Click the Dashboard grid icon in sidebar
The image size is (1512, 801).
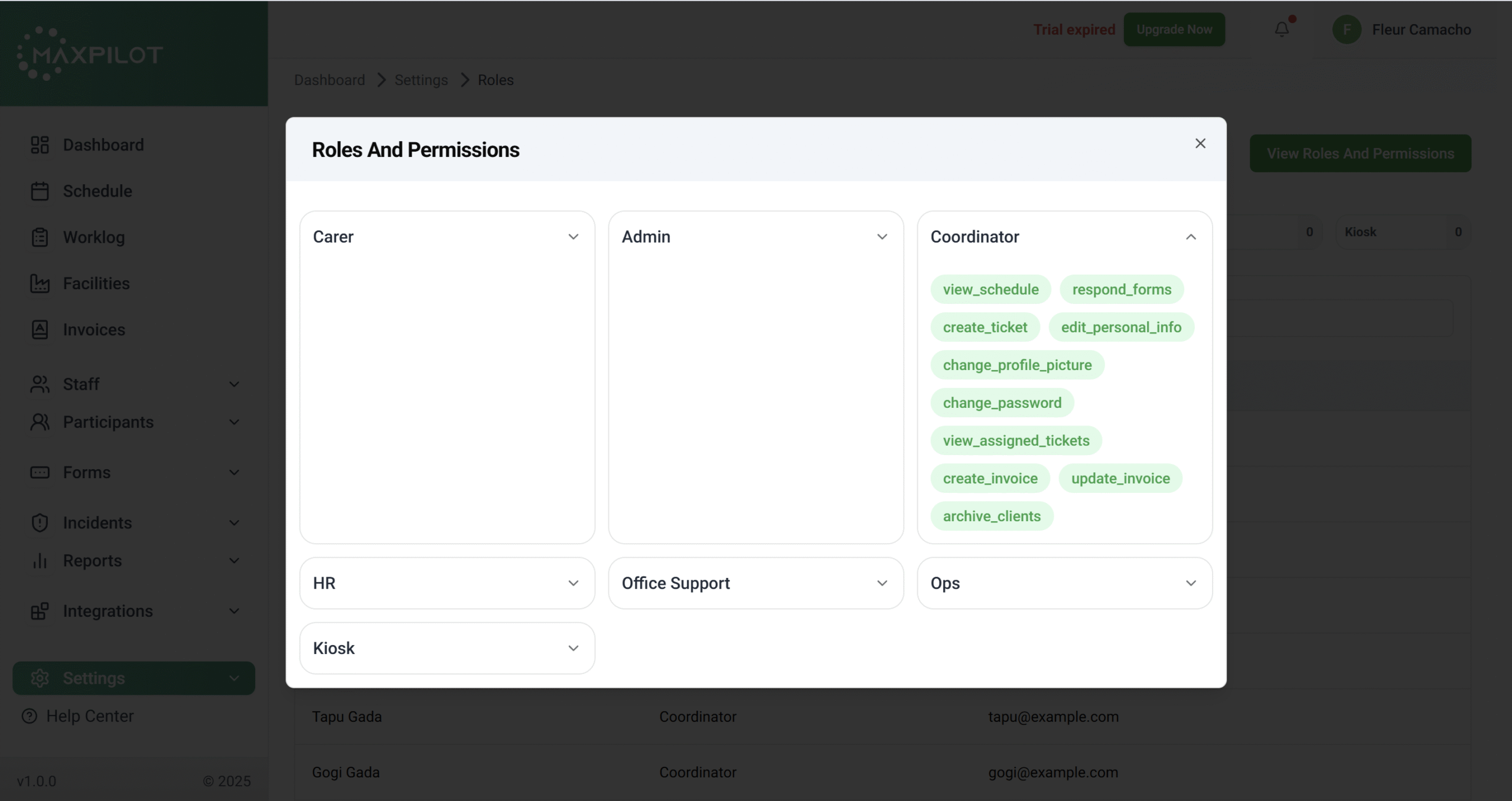click(x=40, y=145)
